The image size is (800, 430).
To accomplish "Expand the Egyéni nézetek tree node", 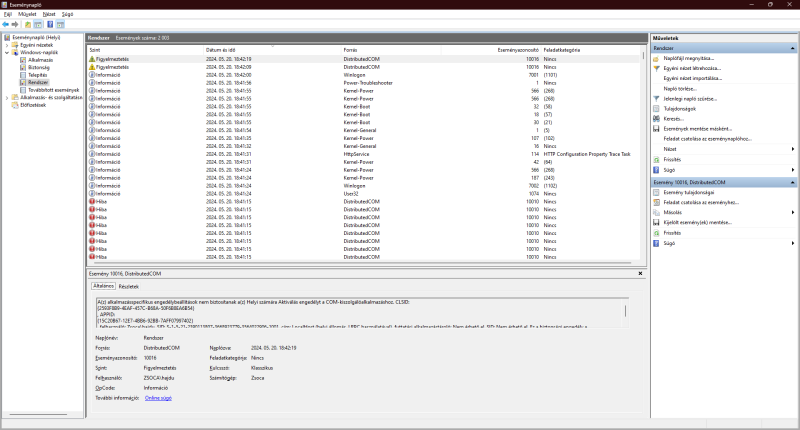I will (x=7, y=45).
